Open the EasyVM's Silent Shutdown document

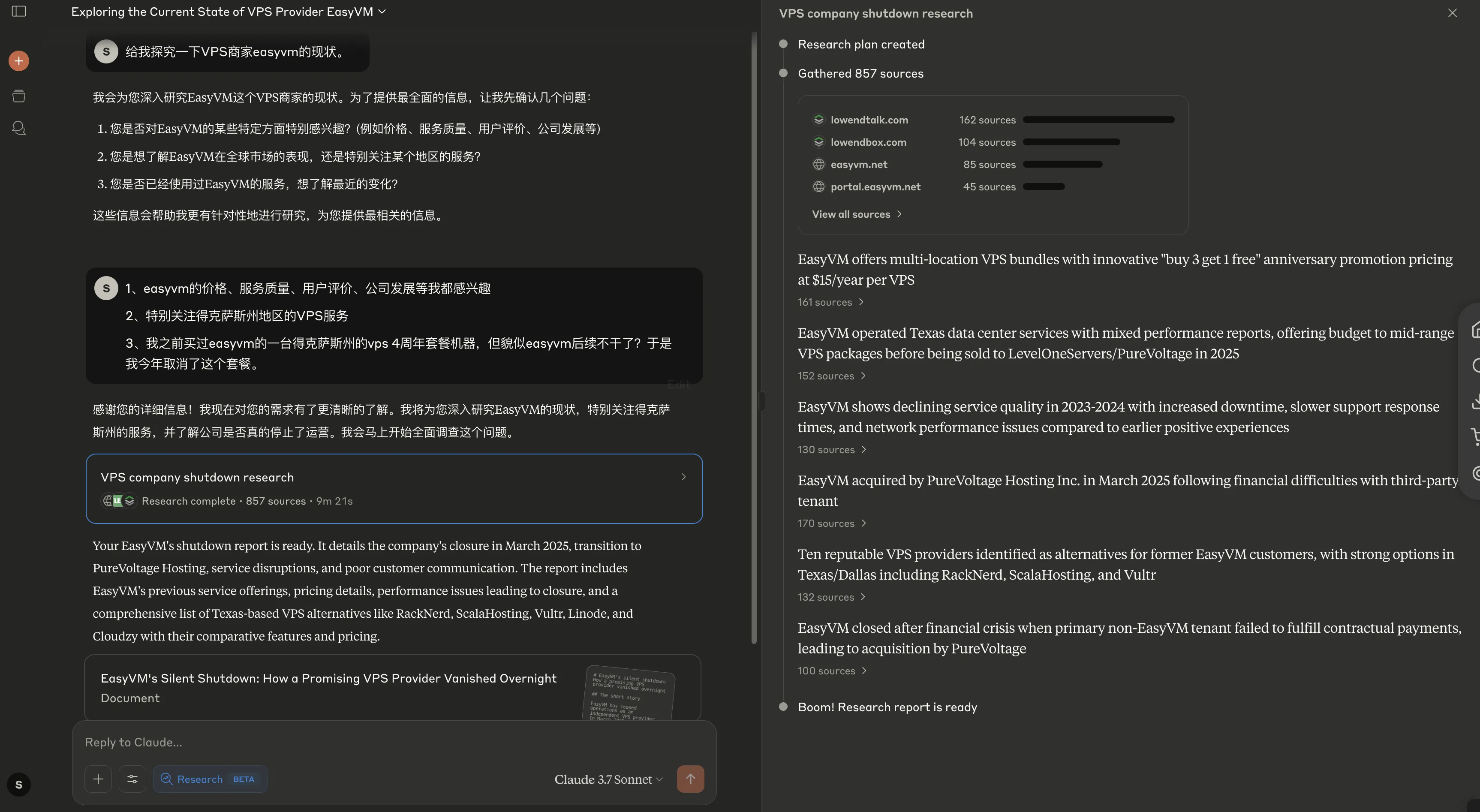click(x=392, y=688)
